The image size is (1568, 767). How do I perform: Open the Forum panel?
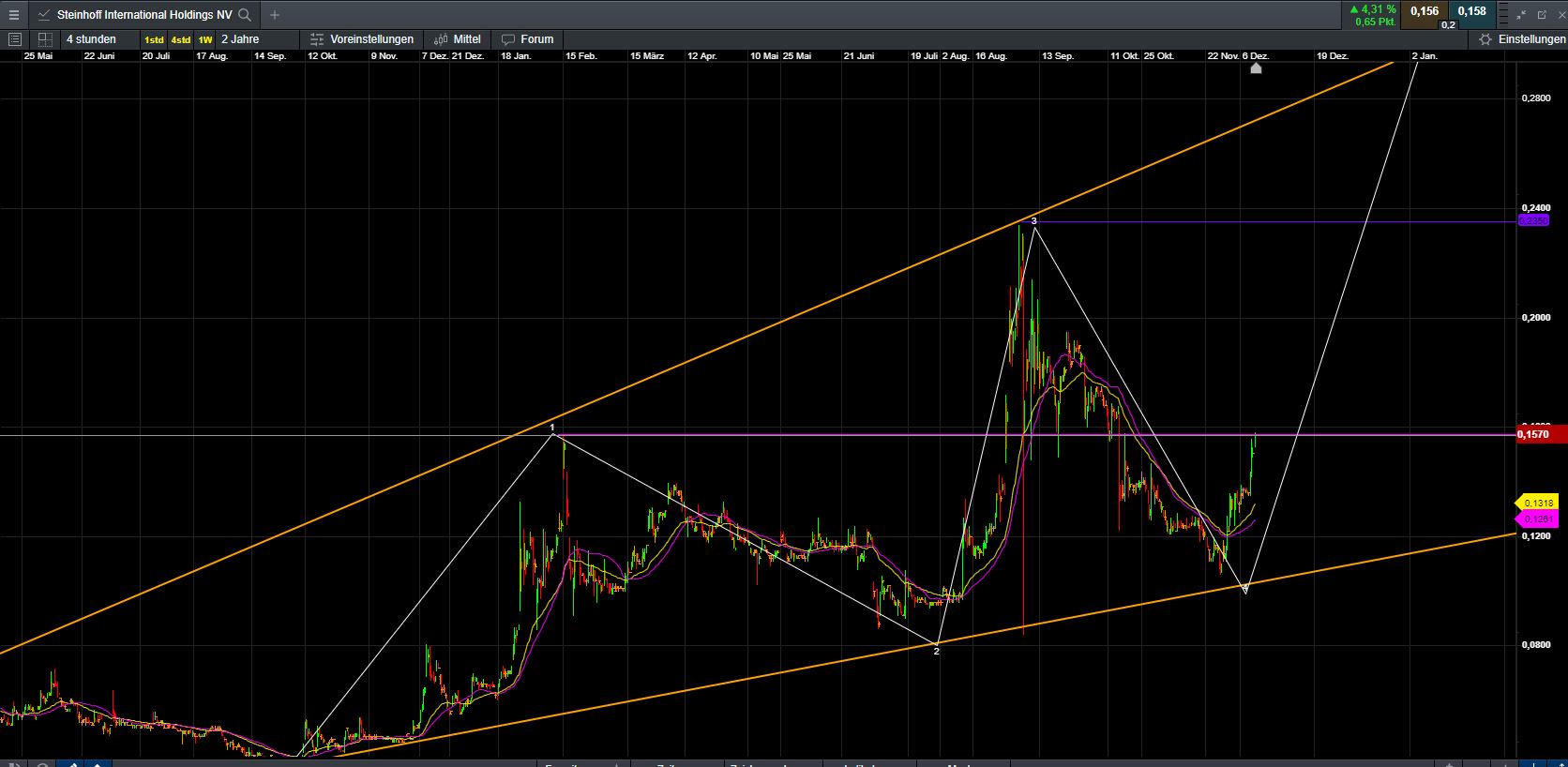tap(528, 39)
